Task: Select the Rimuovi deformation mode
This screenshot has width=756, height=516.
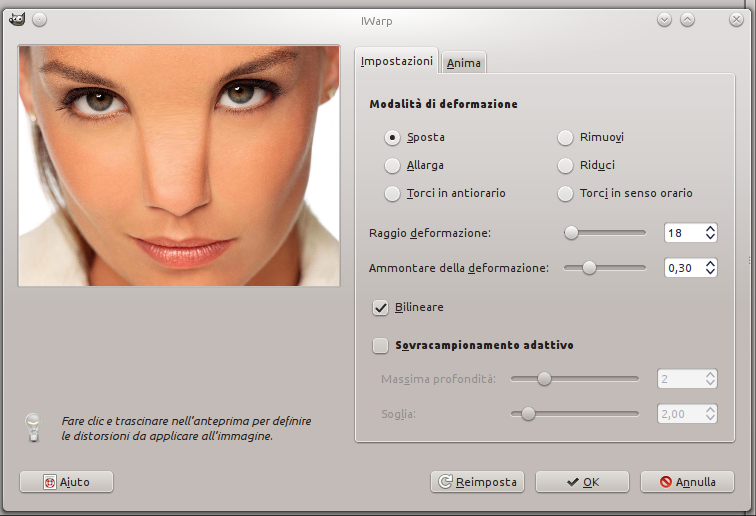Action: click(566, 137)
